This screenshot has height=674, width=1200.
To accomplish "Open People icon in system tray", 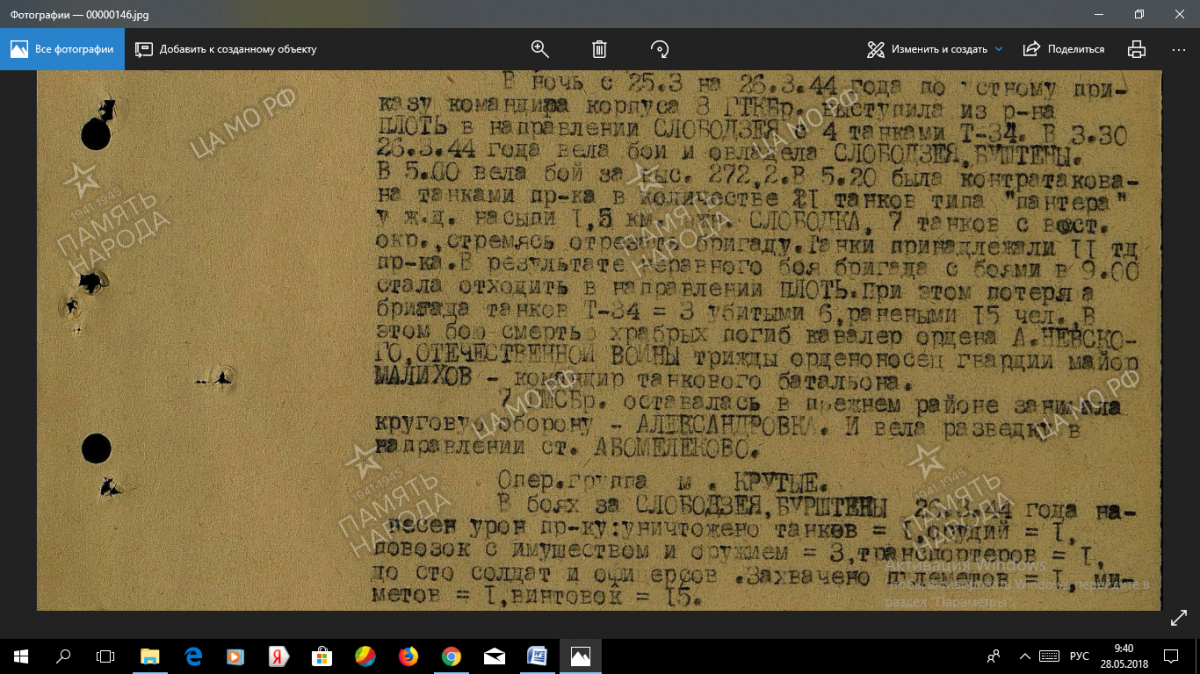I will click(x=994, y=656).
